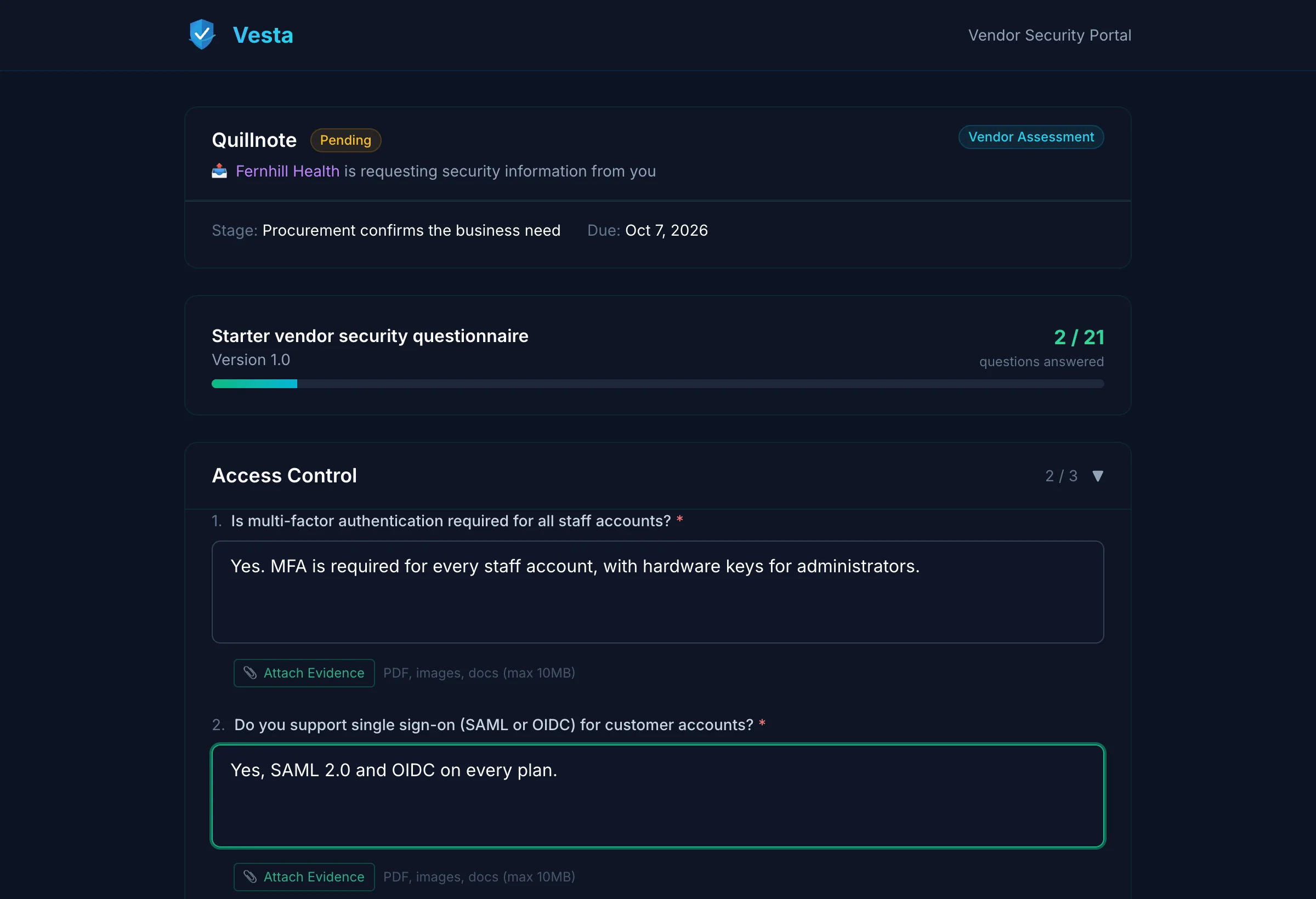Click the Vendor Security Portal text
The width and height of the screenshot is (1316, 899).
tap(1050, 35)
